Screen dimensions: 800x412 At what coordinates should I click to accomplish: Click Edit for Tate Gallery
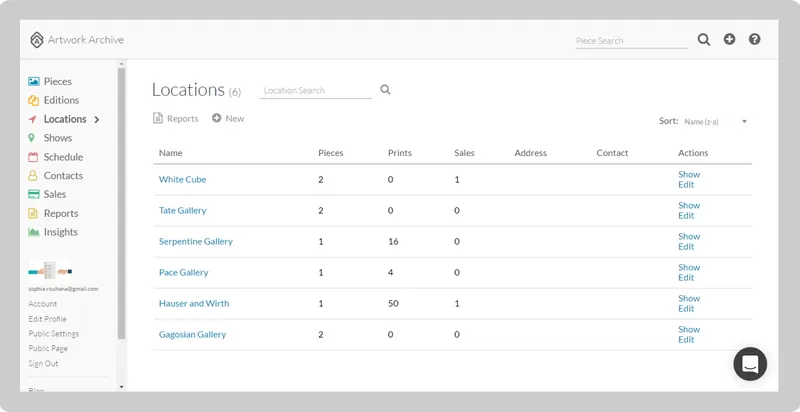[686, 216]
